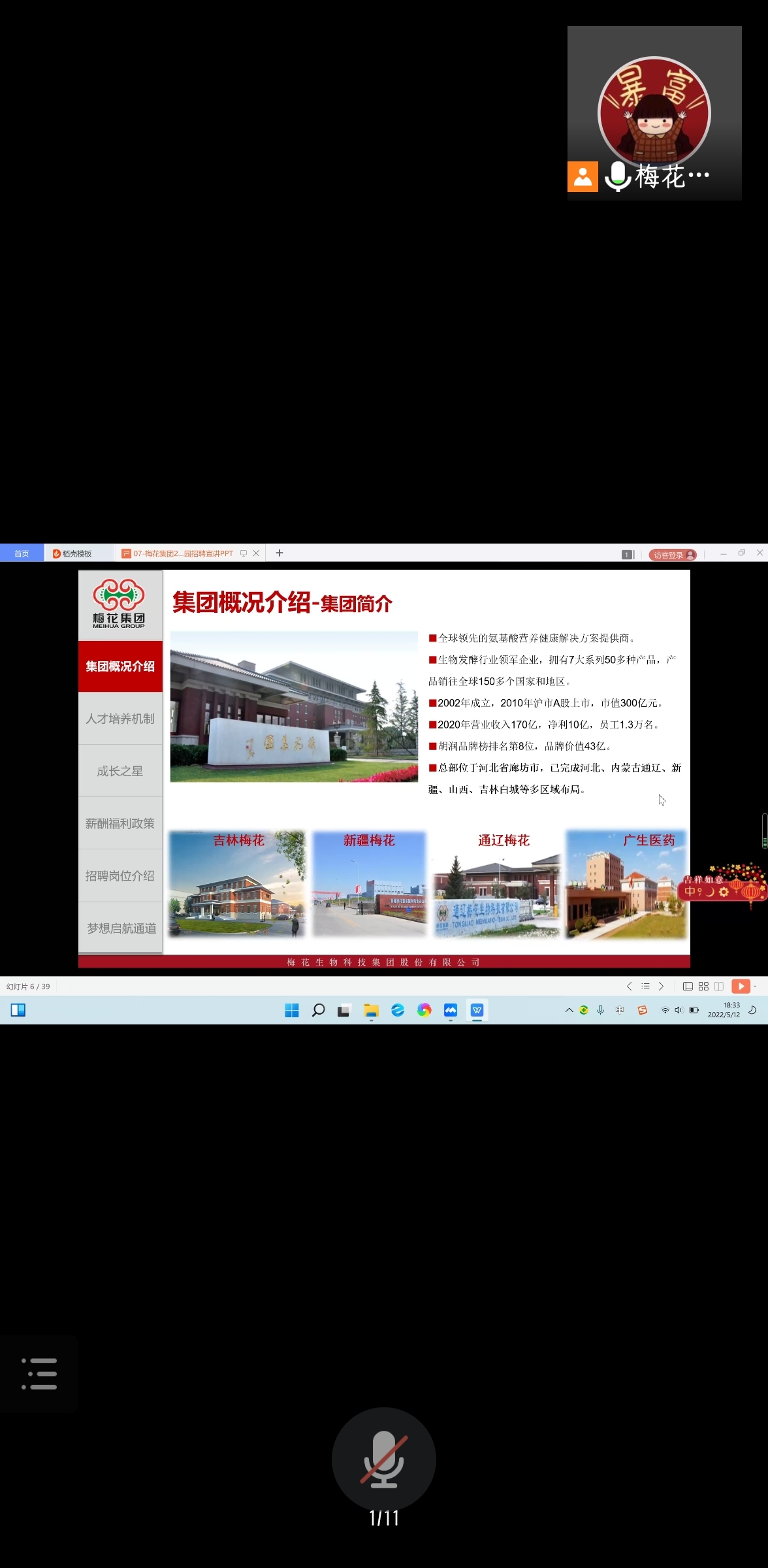Switch to normal view icon
Viewport: 768px width, 1568px height.
pos(688,987)
